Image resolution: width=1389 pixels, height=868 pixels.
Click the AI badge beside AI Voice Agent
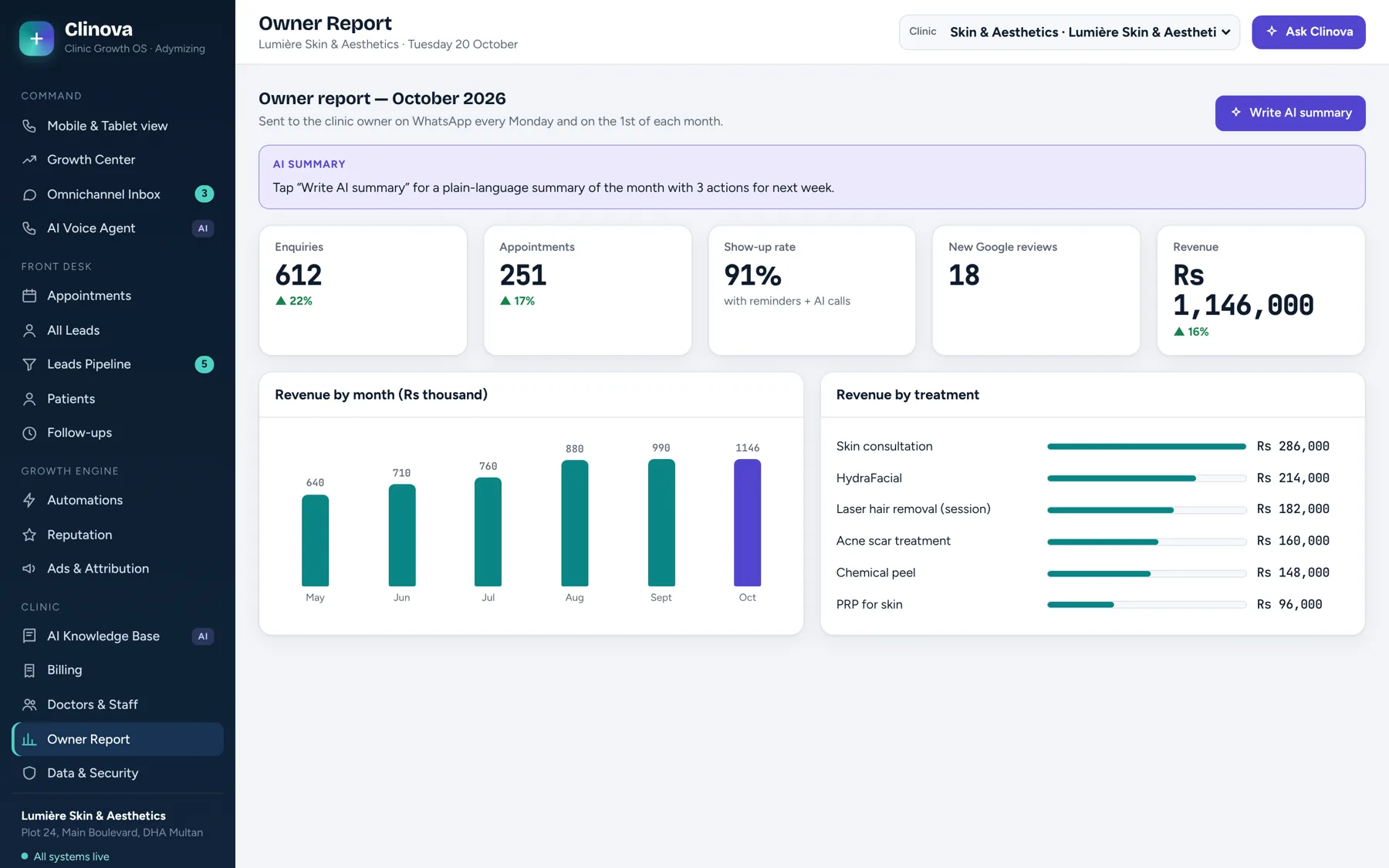click(203, 228)
